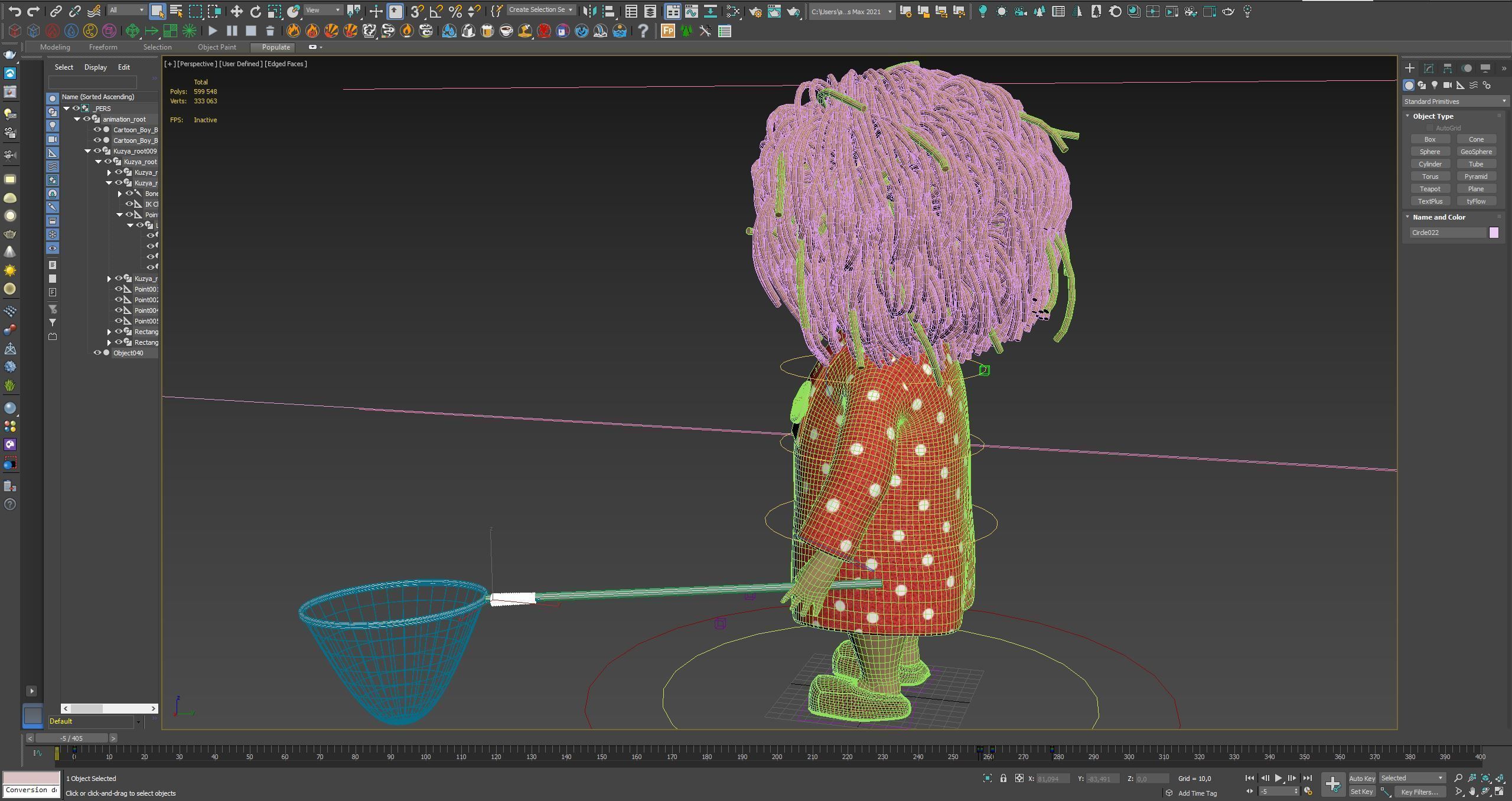The width and height of the screenshot is (1512, 801).
Task: Click the Circle022 object name field
Action: click(1448, 233)
